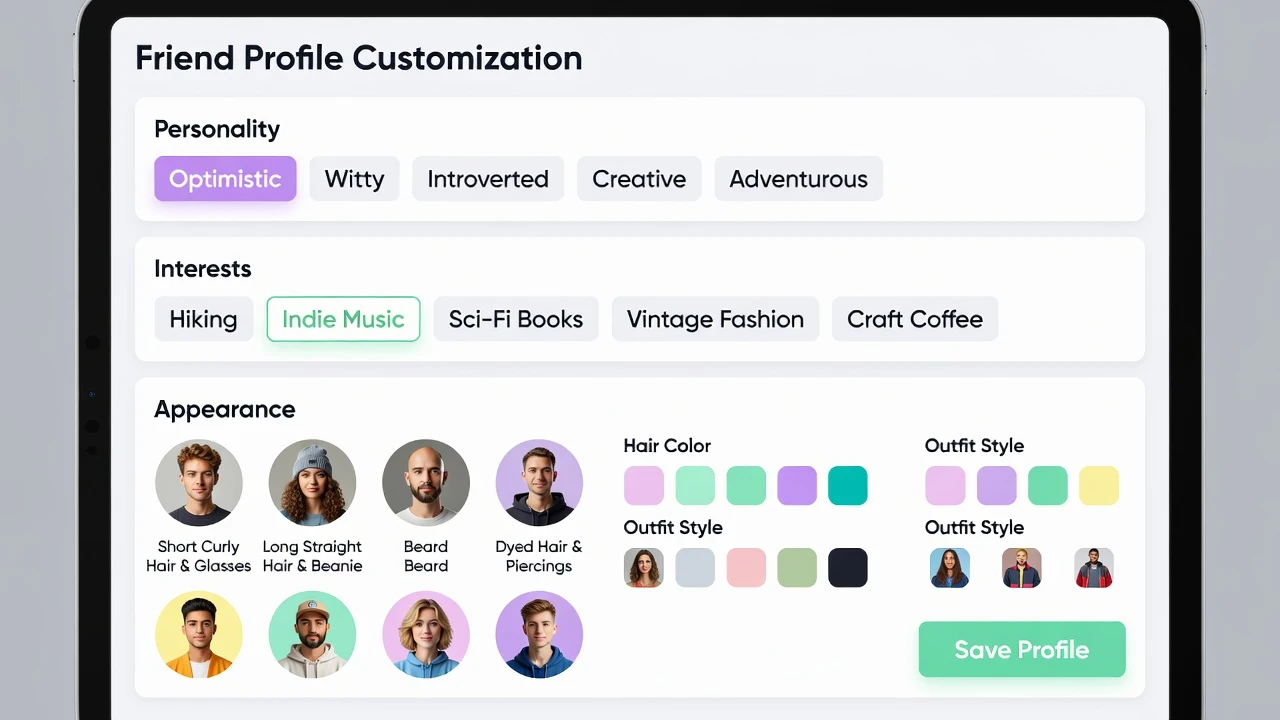The image size is (1280, 720).
Task: Select outfit thumbnail of man in red-gray jacket
Action: [1094, 567]
